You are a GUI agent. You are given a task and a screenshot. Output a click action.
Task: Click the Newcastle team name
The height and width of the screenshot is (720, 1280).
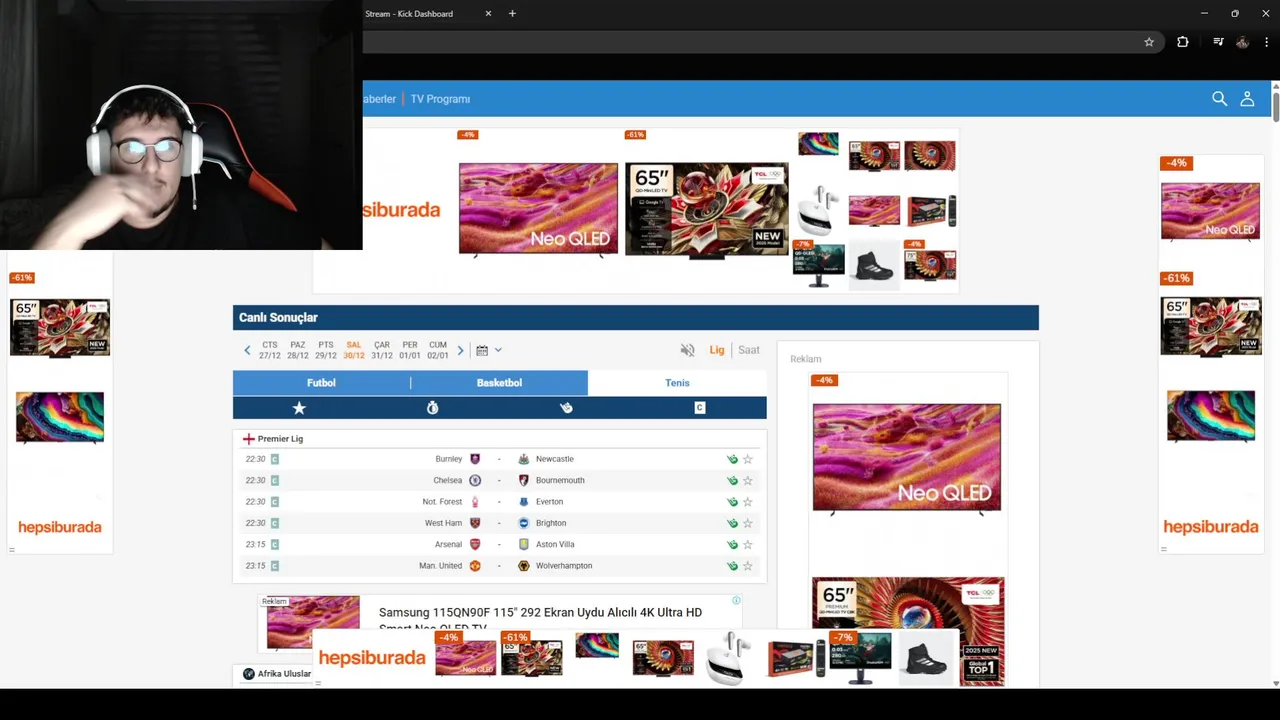coord(555,459)
